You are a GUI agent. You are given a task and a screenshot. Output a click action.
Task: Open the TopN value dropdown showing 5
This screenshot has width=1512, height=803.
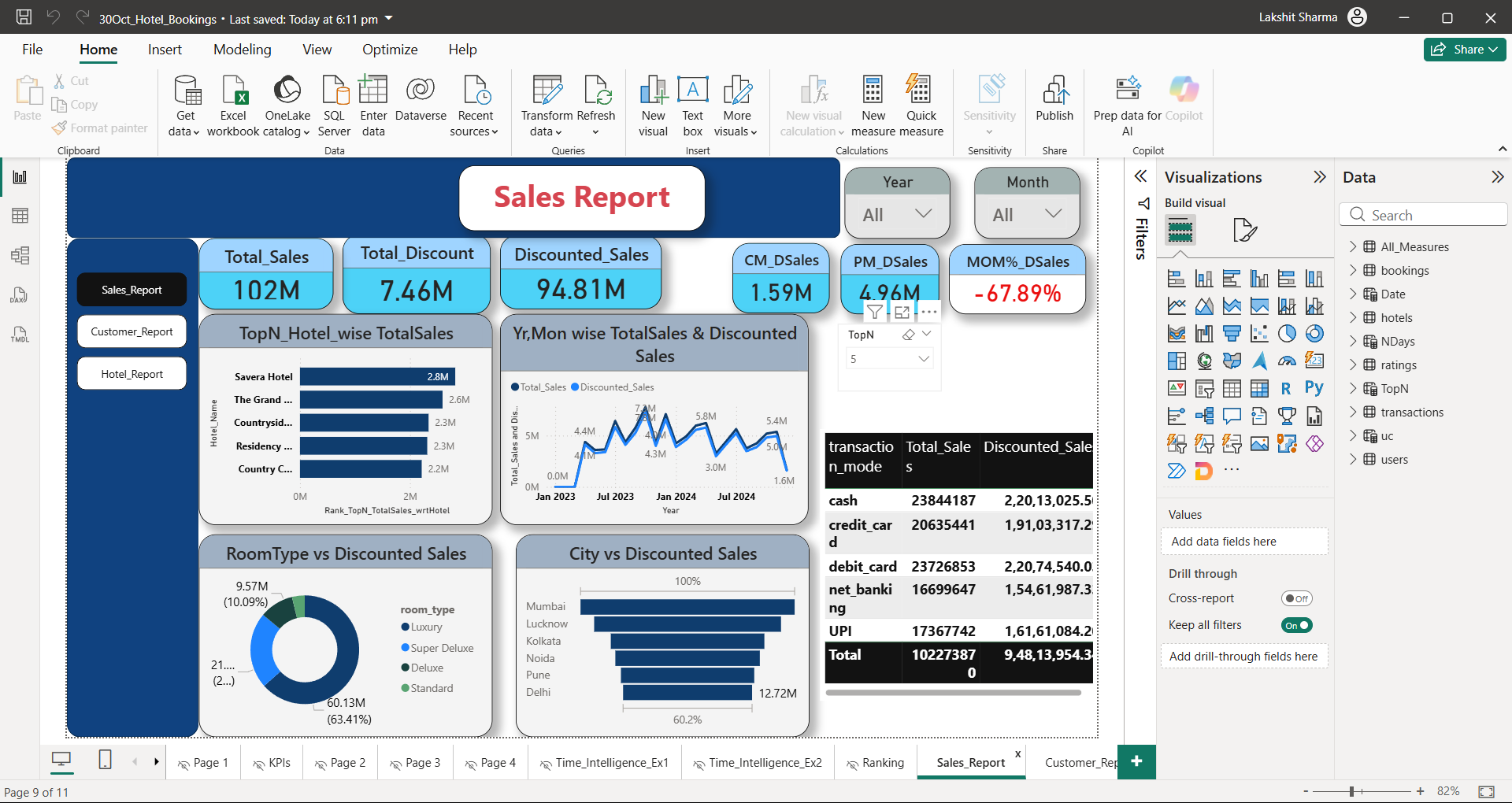(889, 359)
